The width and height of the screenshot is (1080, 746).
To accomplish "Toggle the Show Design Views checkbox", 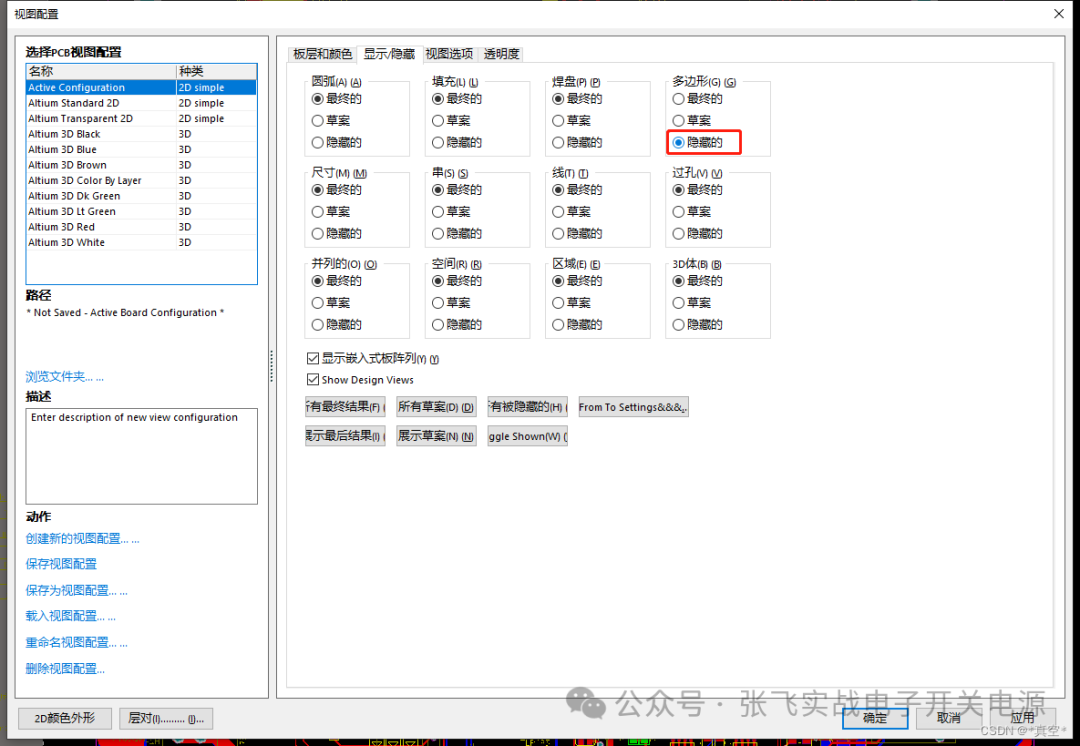I will (313, 379).
